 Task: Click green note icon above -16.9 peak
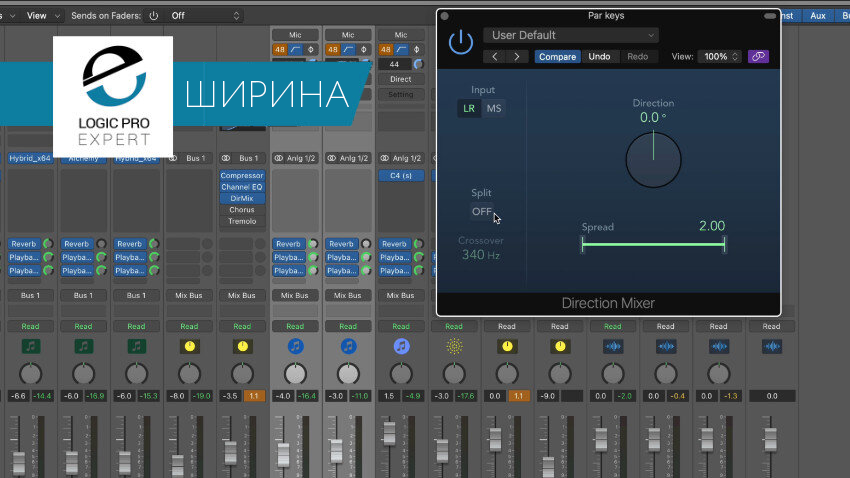pyautogui.click(x=83, y=346)
